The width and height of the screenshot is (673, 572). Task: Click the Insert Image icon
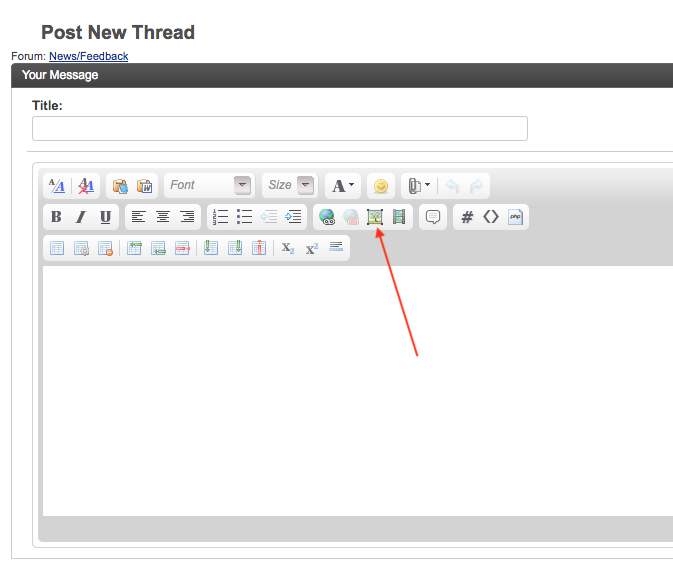tap(375, 217)
